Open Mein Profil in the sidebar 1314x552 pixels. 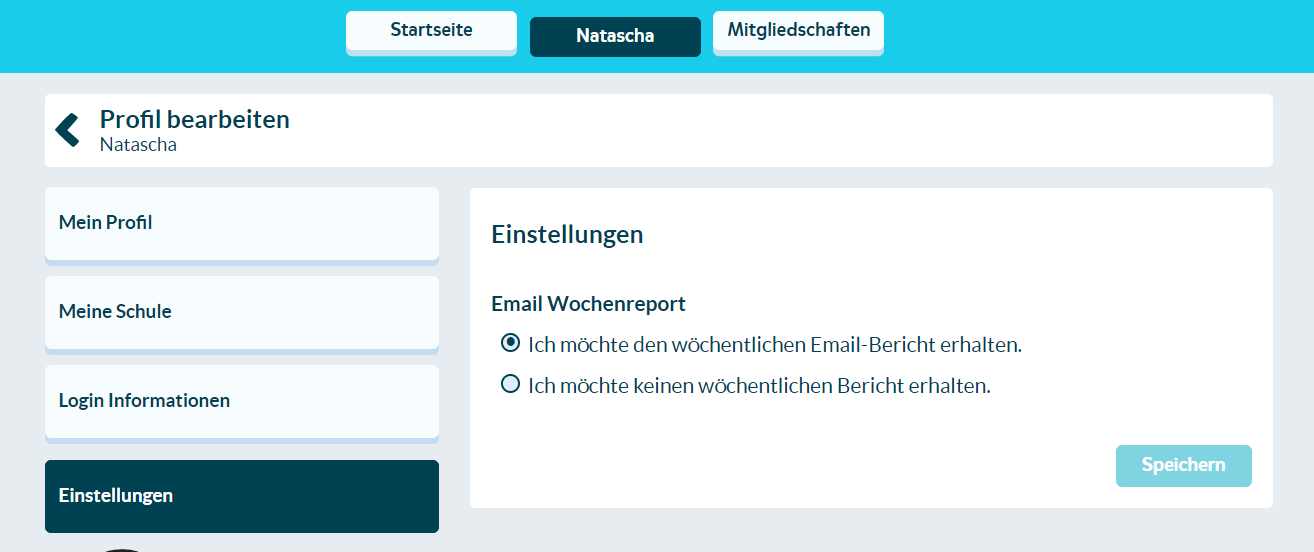coord(241,222)
